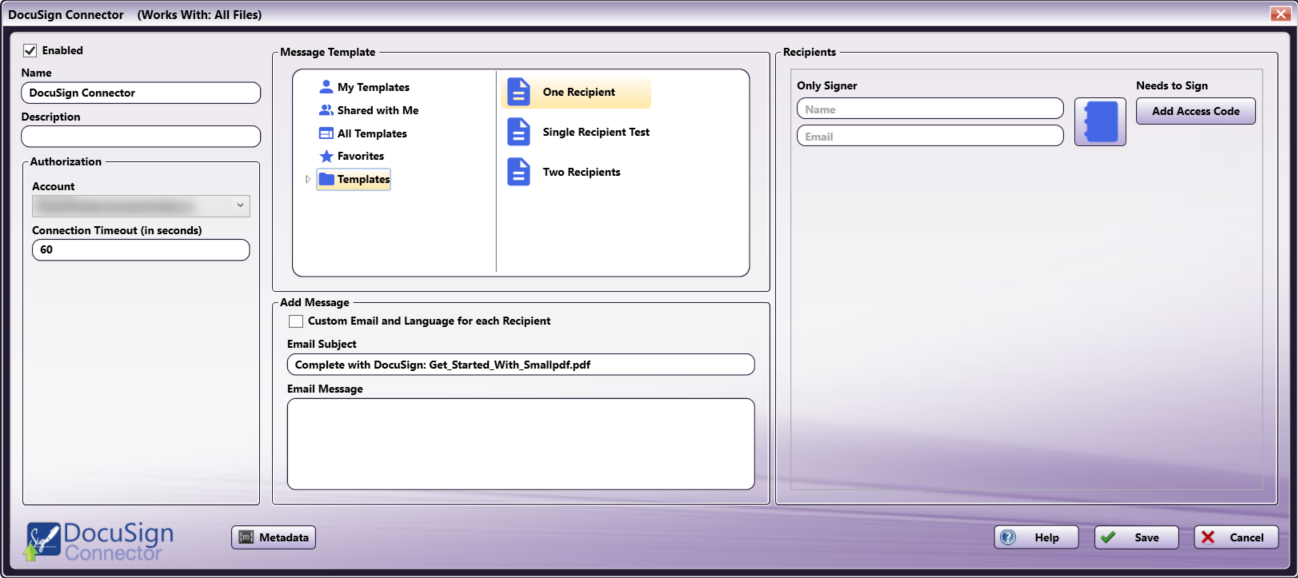Click the DocuSign Connector logo

pos(99,541)
